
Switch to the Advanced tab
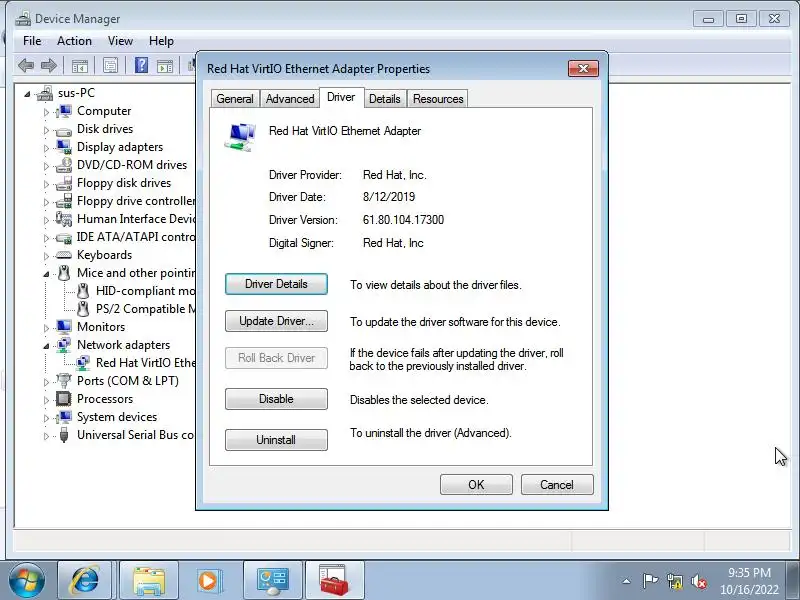290,98
